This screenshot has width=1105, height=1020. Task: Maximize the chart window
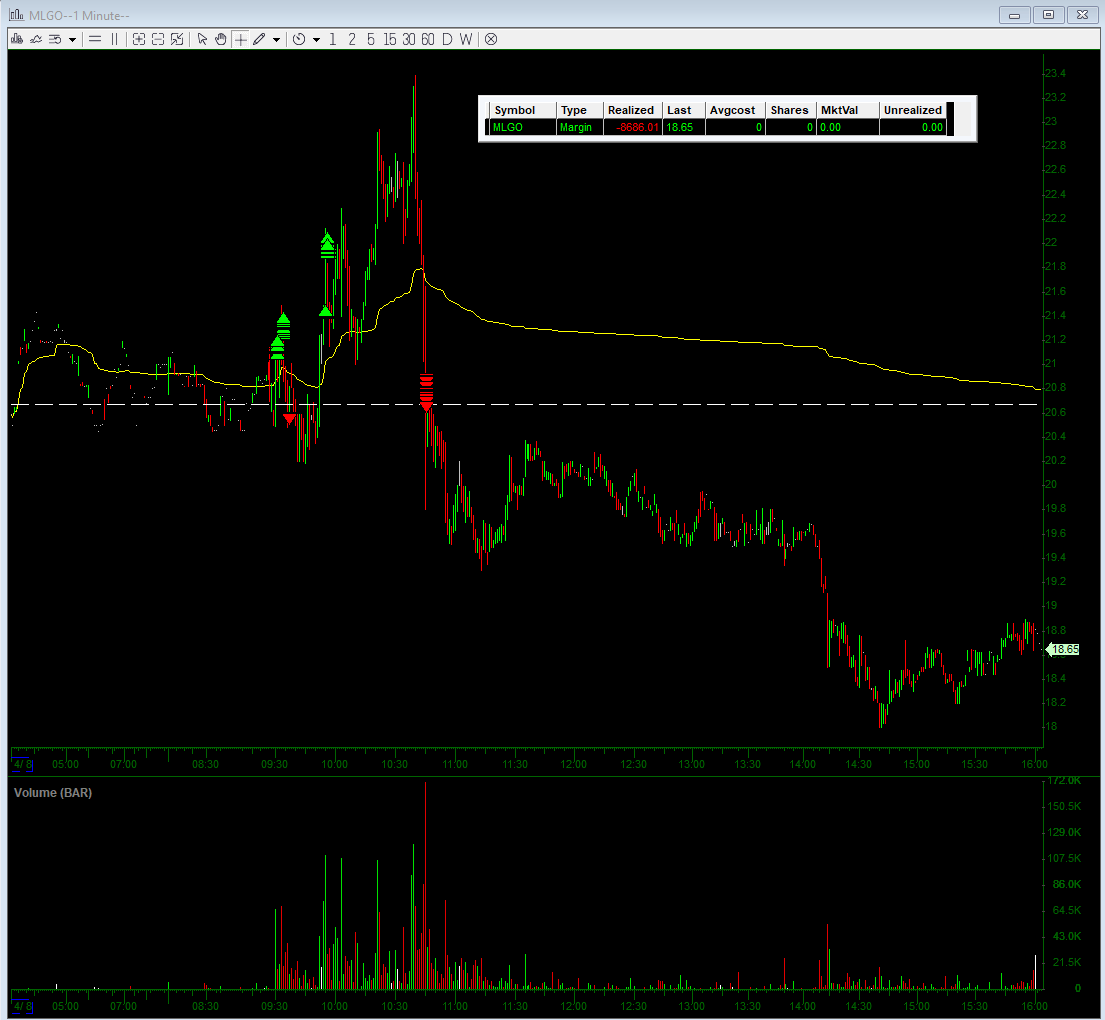pyautogui.click(x=1048, y=15)
